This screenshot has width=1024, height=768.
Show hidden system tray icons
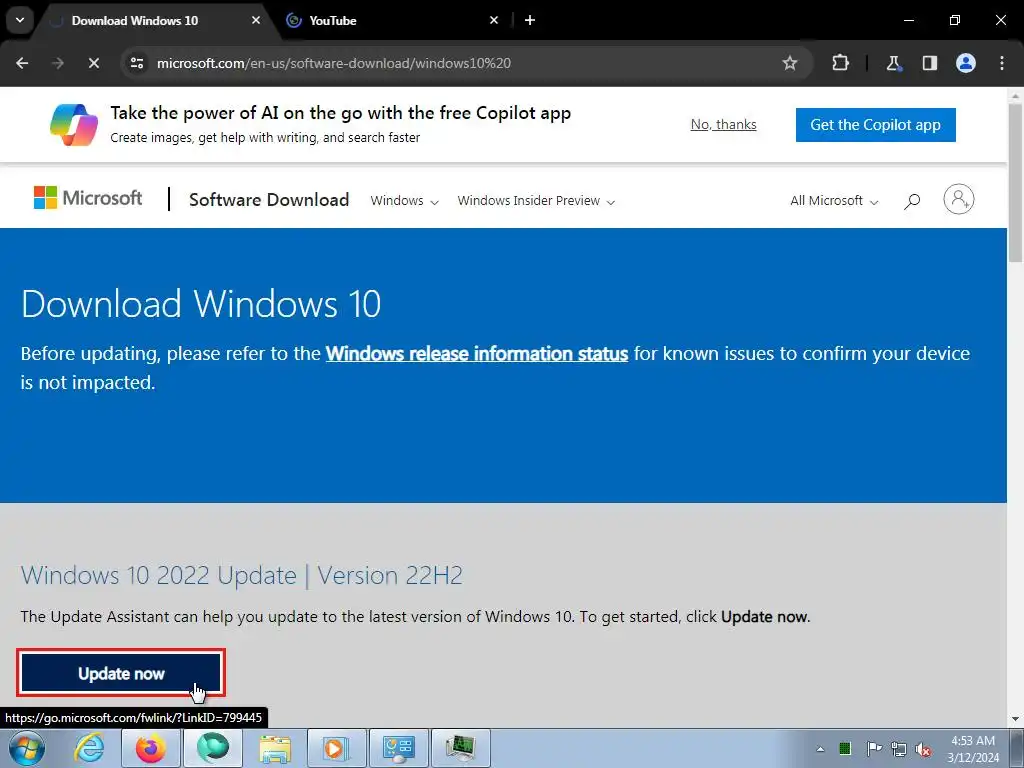[x=820, y=749]
